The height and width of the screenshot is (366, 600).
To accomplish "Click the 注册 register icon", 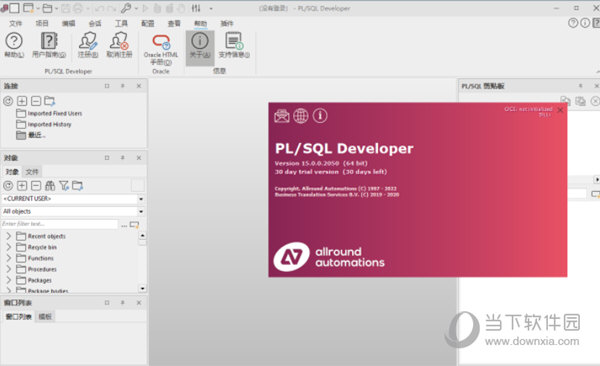I will 88,45.
